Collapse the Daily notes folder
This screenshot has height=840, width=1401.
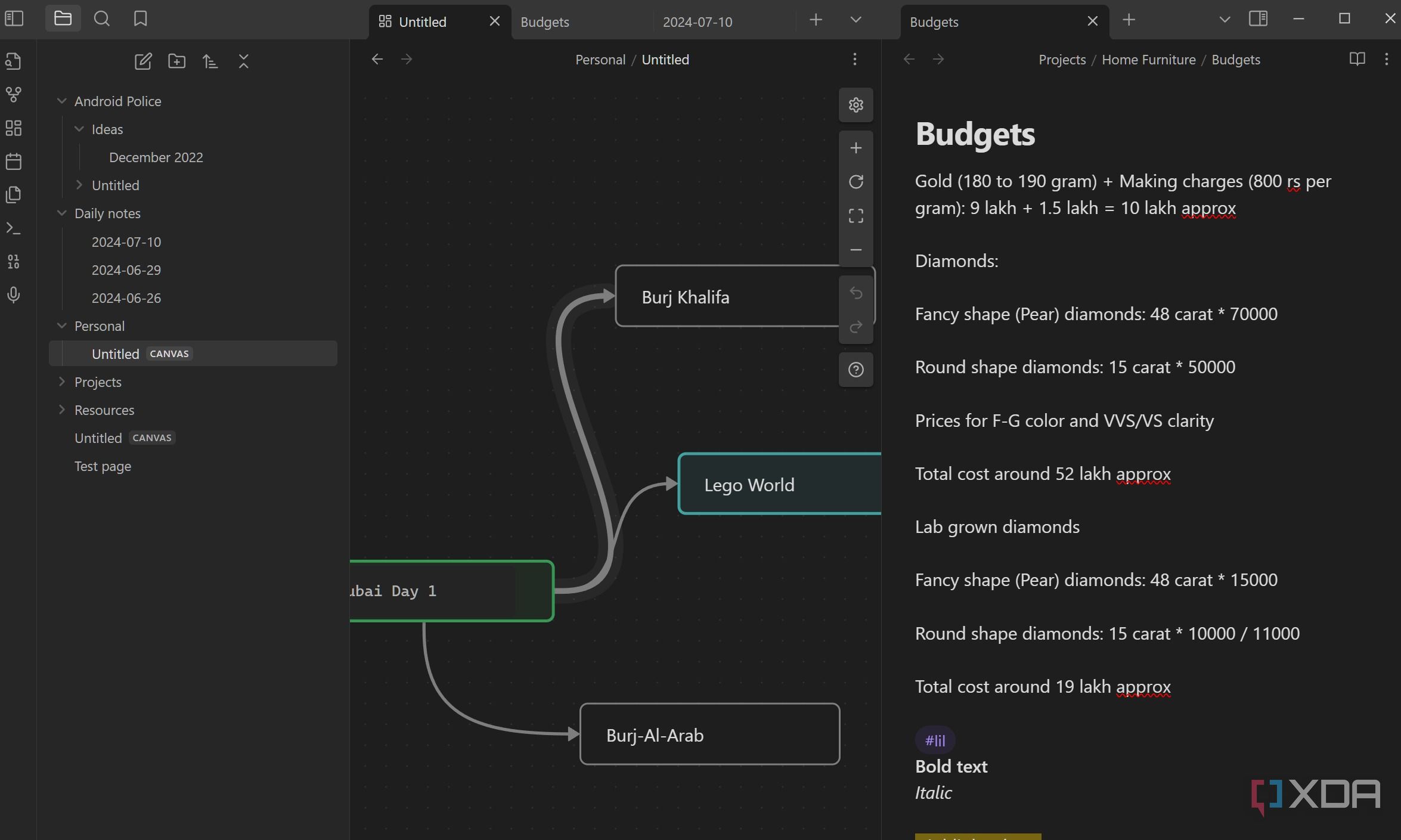click(x=61, y=213)
